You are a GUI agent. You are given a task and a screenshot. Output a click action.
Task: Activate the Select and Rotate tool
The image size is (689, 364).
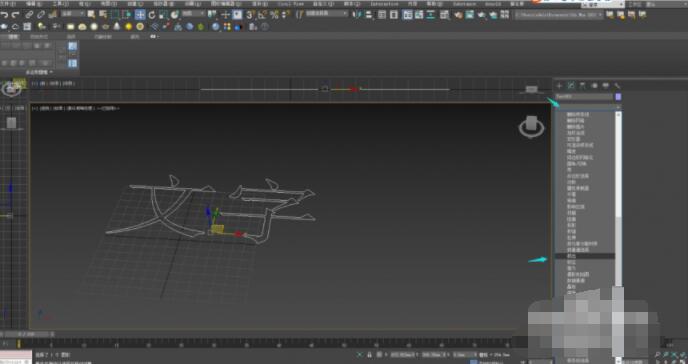152,15
